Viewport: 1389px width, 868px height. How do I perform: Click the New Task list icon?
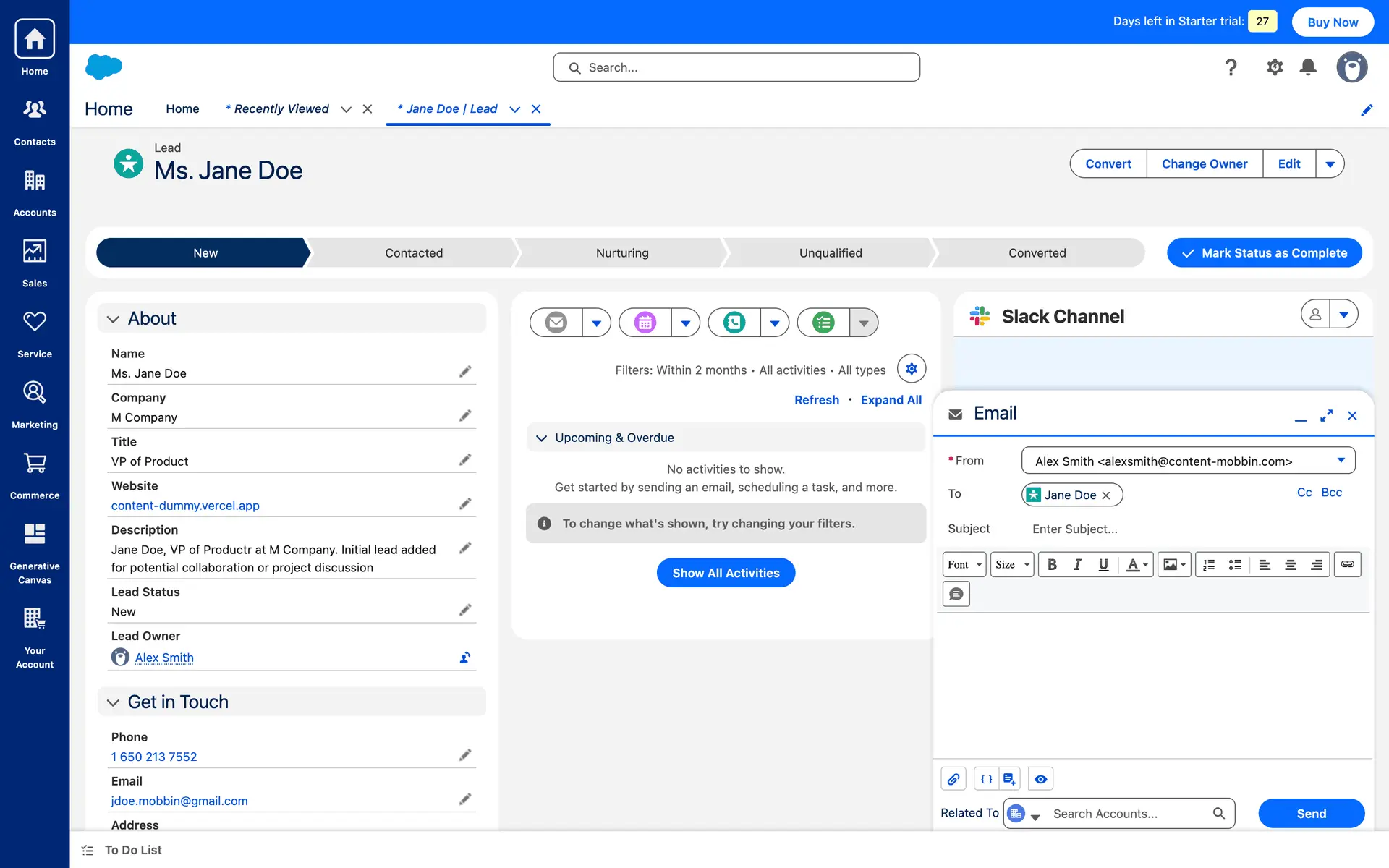tap(823, 323)
